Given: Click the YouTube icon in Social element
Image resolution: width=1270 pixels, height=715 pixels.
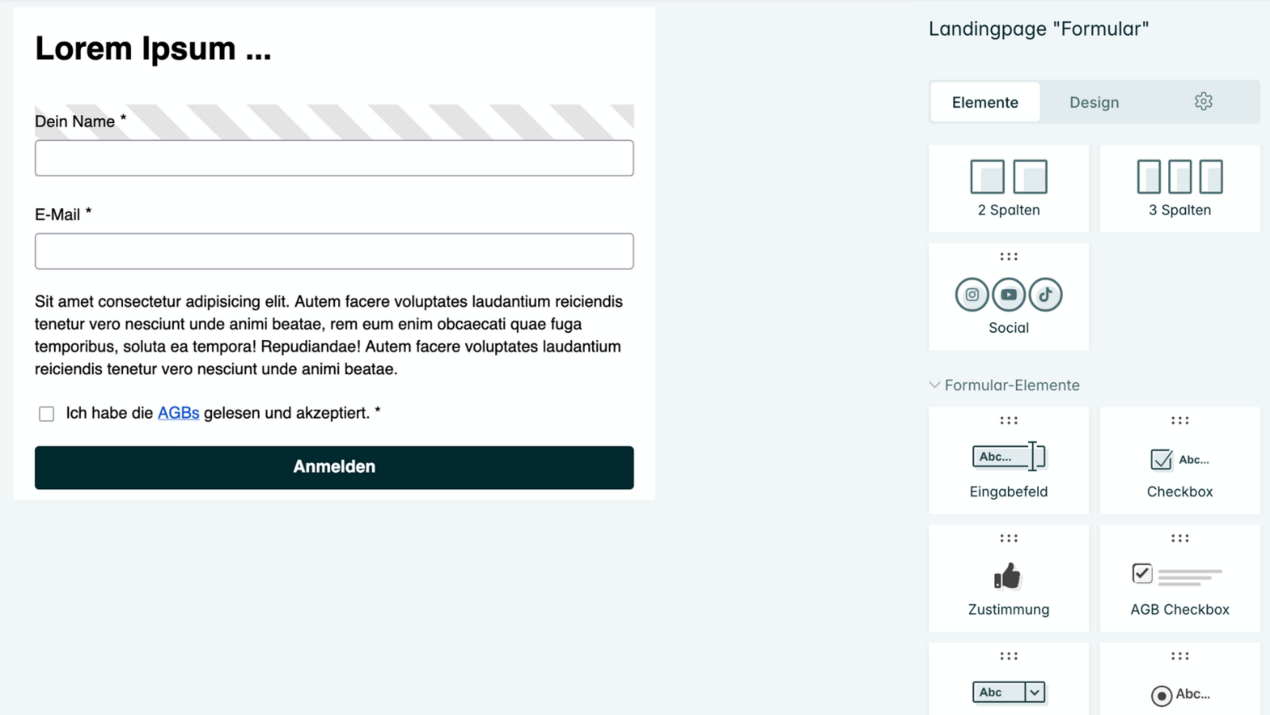Looking at the screenshot, I should pyautogui.click(x=1009, y=295).
